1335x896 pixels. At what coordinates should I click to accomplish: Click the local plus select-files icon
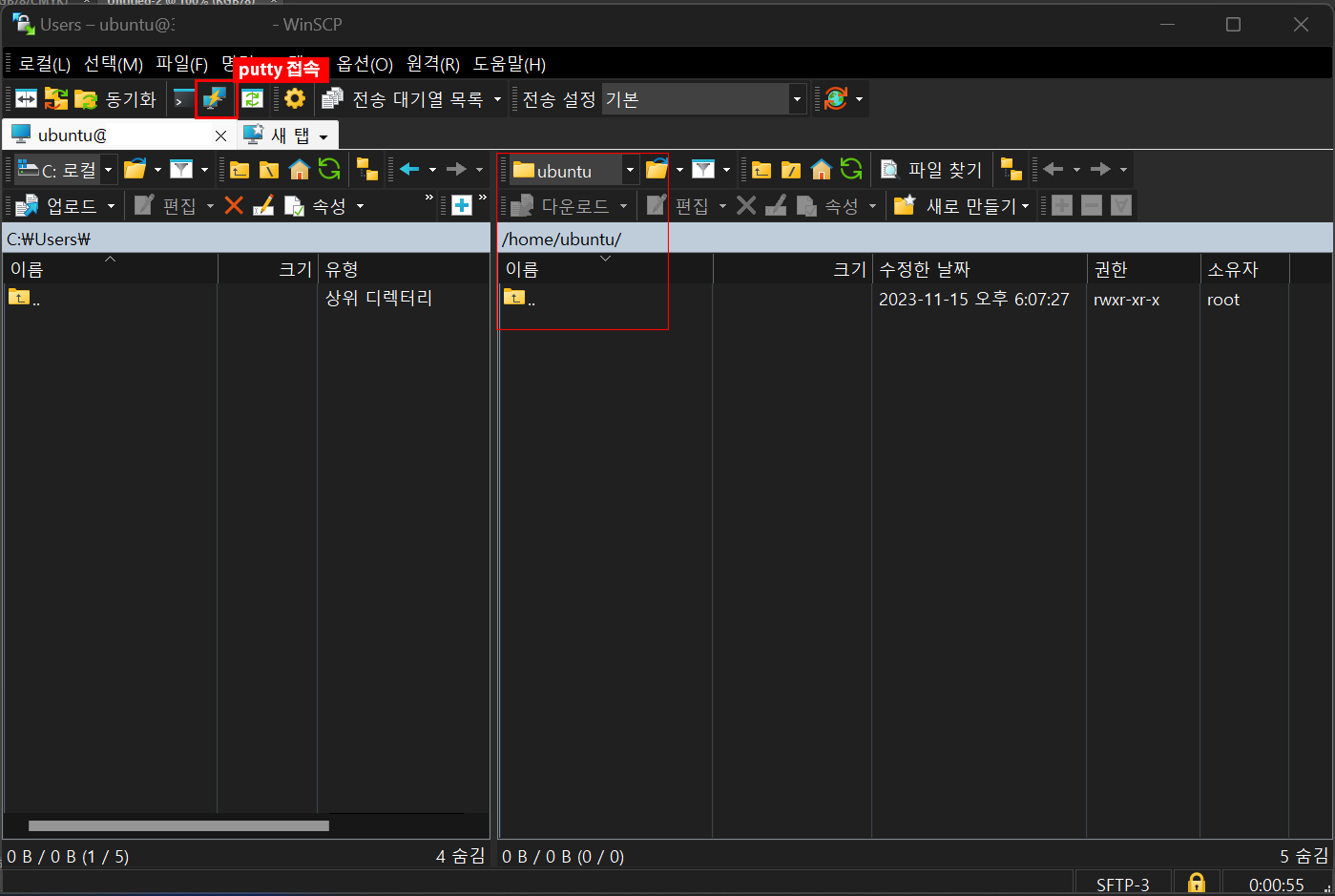pos(462,205)
